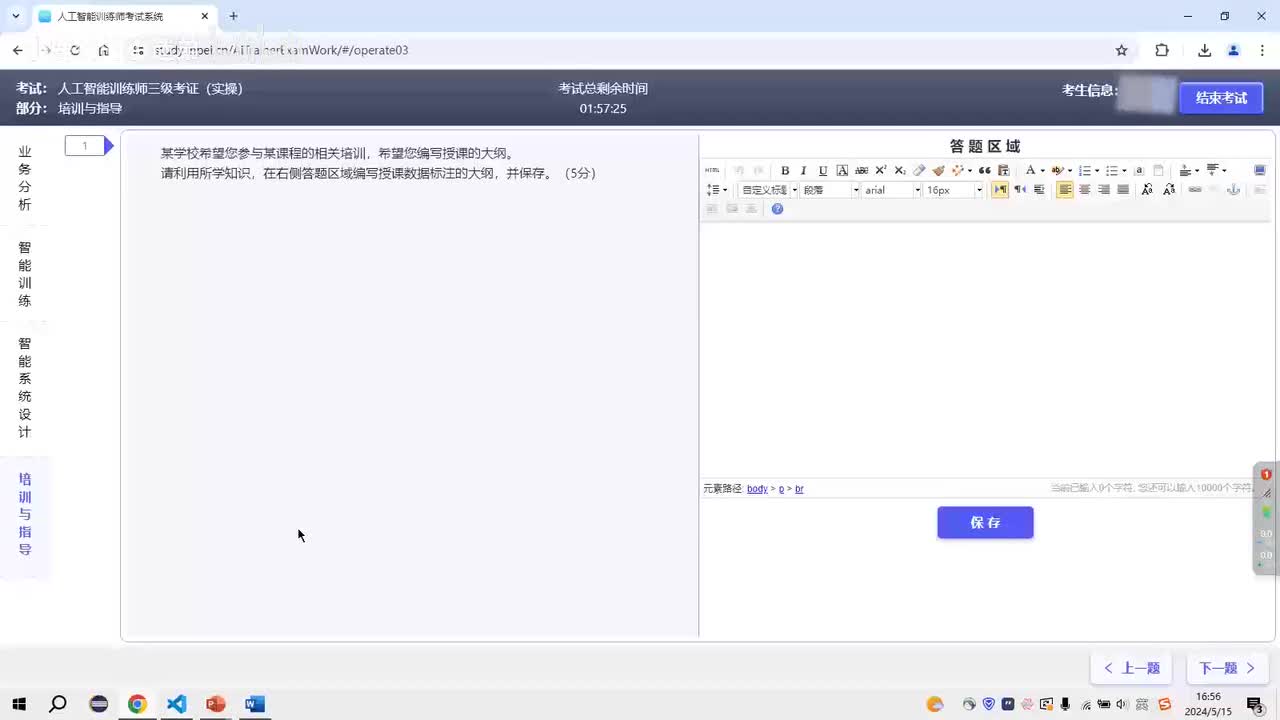Click the first-line indent icon
The height and width of the screenshot is (720, 1280).
click(1039, 189)
